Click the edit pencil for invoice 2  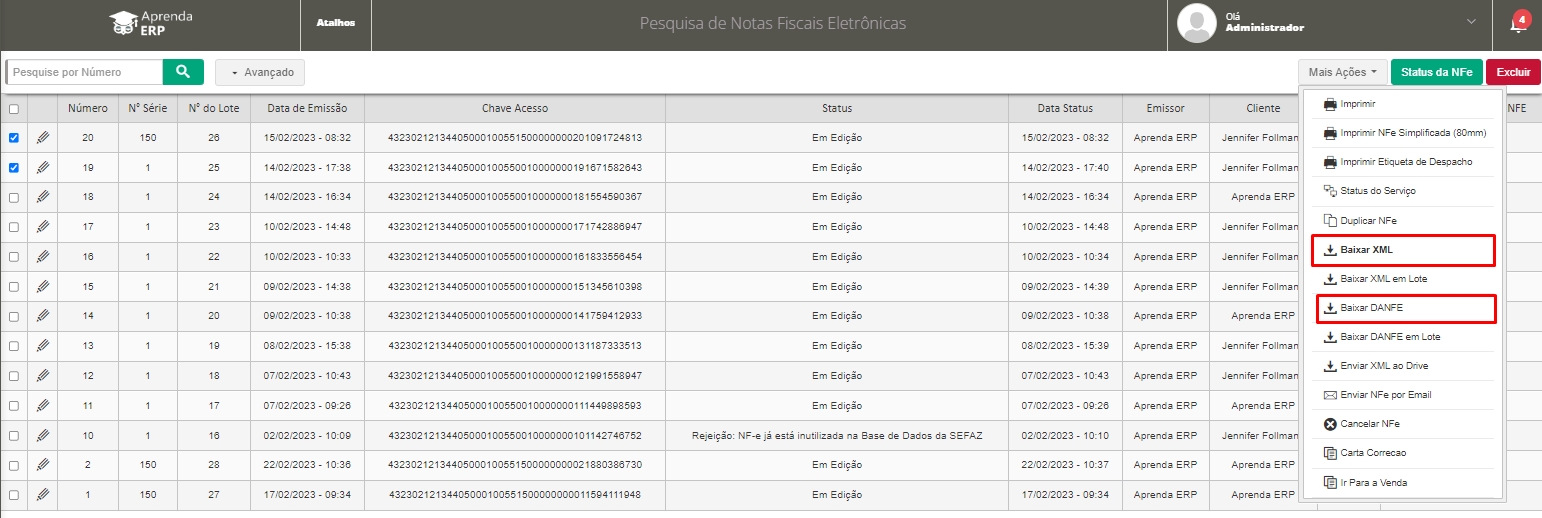click(x=43, y=465)
